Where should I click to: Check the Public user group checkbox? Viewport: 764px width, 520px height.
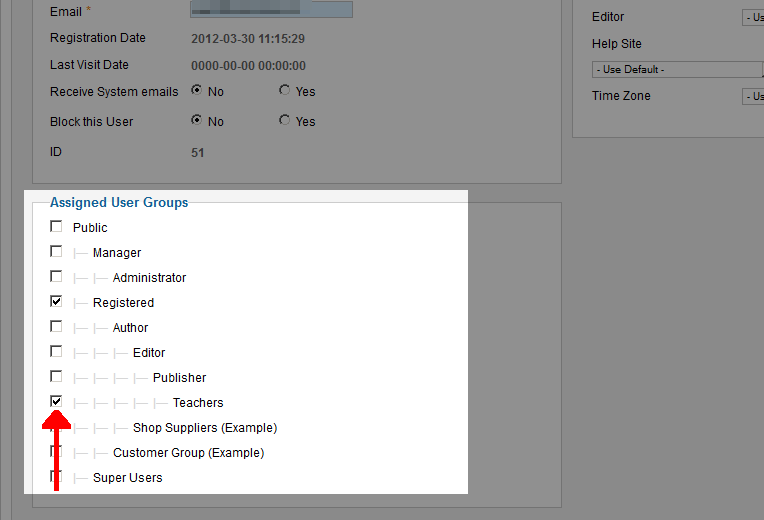point(56,227)
